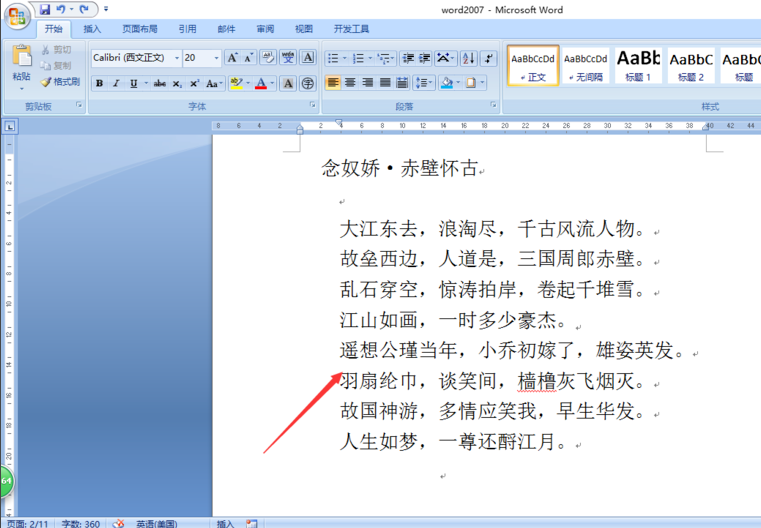The height and width of the screenshot is (528, 761).
Task: Apply the 标题 1 style
Action: 638,66
